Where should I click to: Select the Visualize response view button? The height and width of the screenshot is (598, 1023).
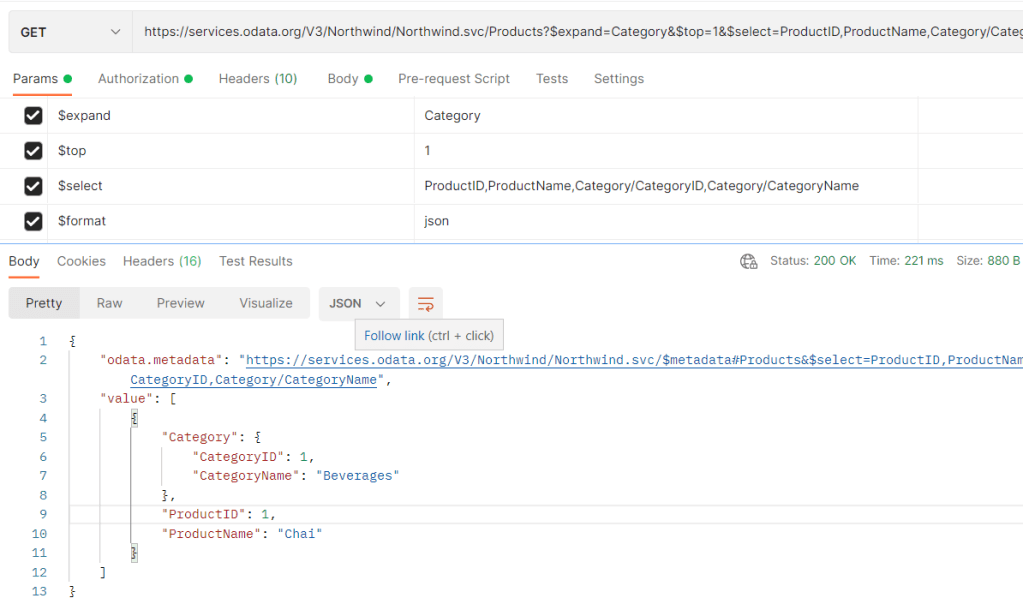266,304
